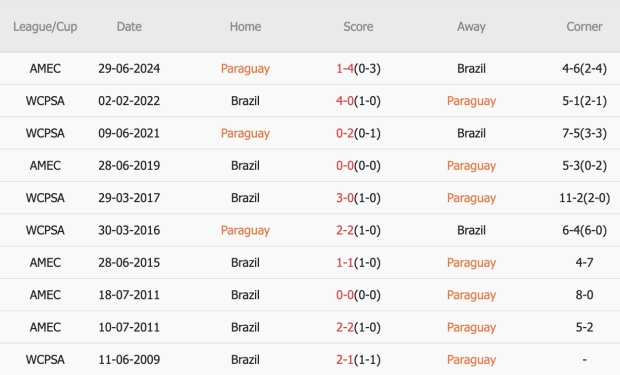Click the 8-0 corner stat for 18-07-2011
620x375 pixels.
tap(584, 295)
